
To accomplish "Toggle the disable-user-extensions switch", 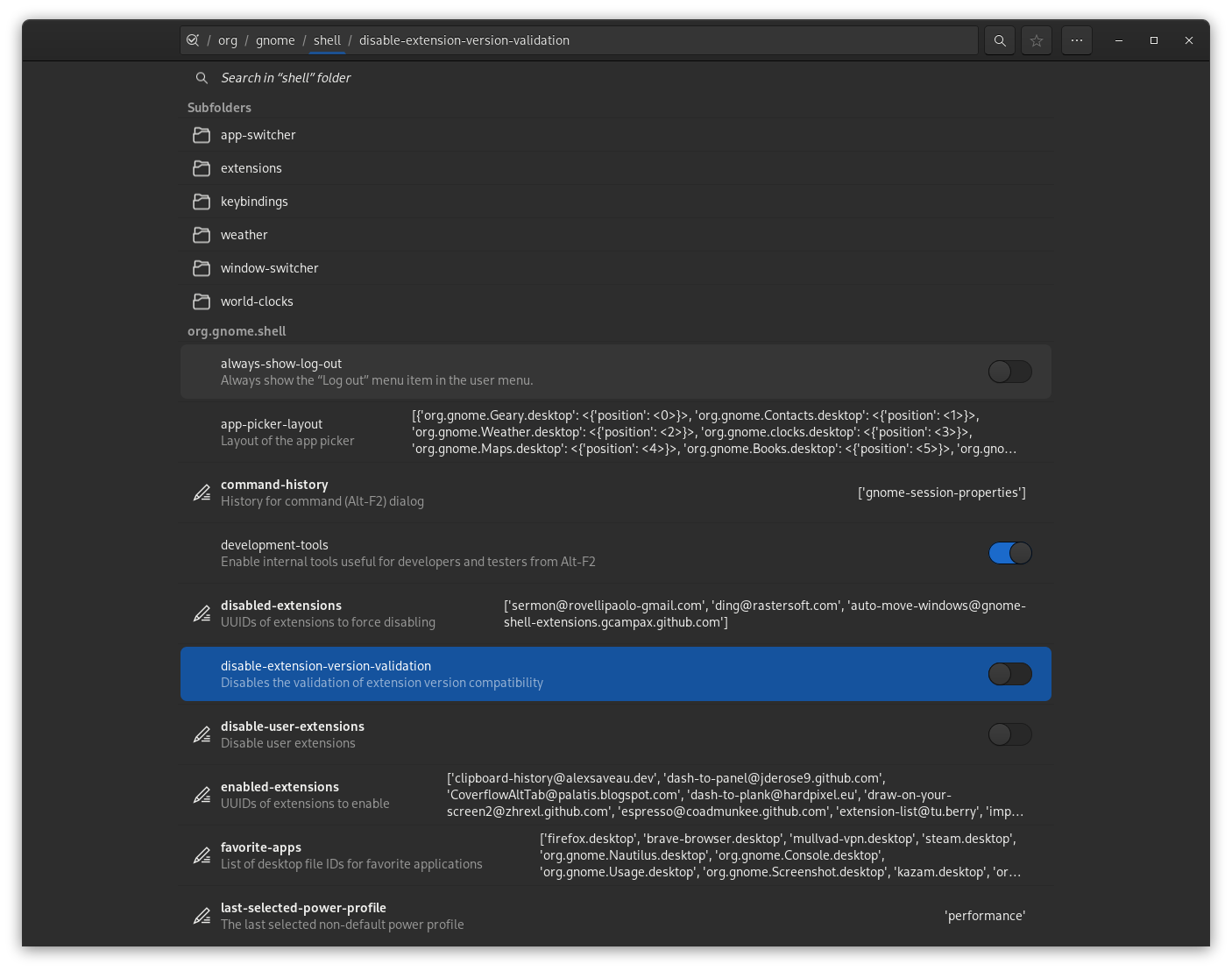I will point(1009,734).
